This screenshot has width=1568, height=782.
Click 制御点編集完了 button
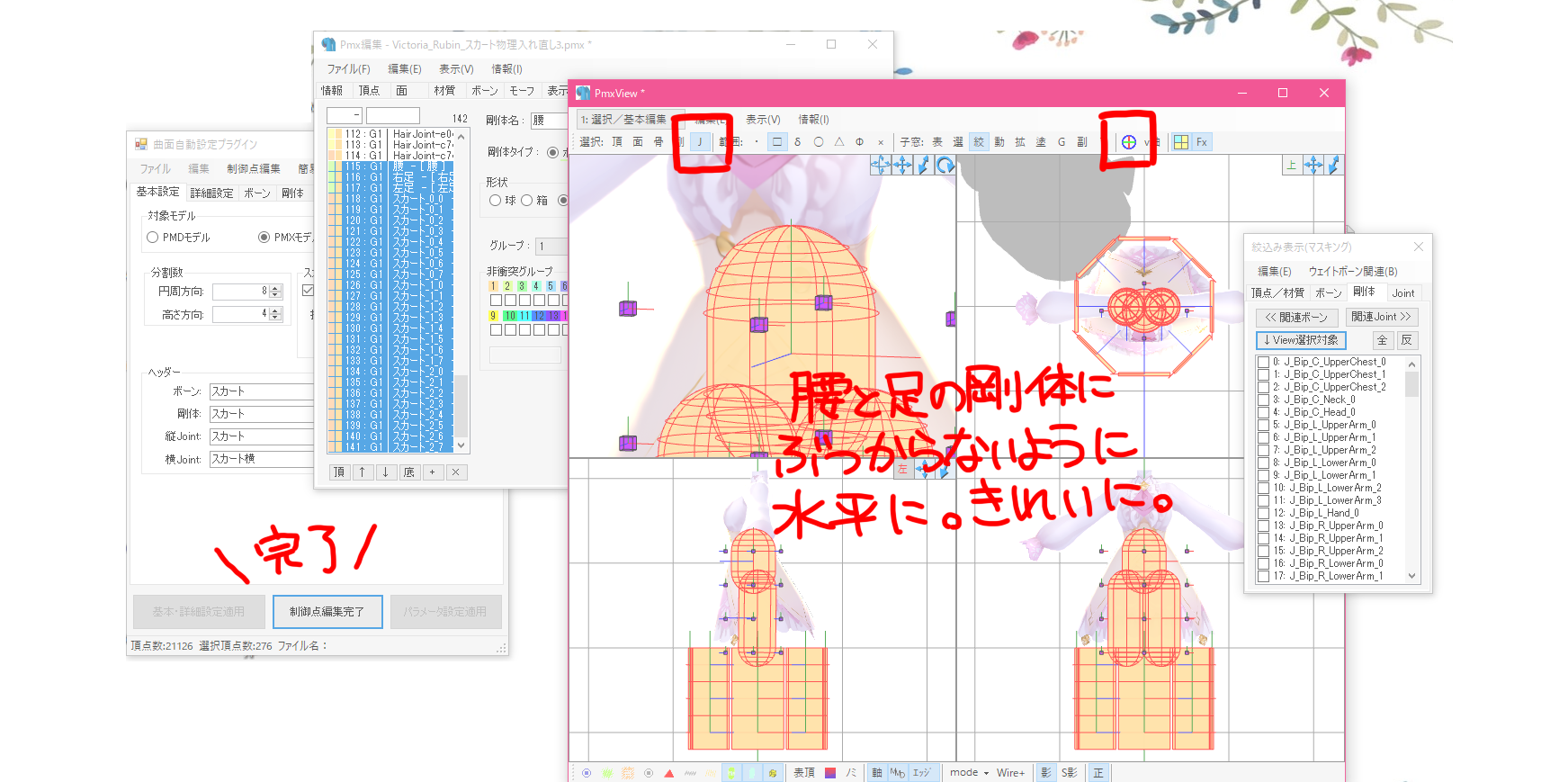coord(327,612)
